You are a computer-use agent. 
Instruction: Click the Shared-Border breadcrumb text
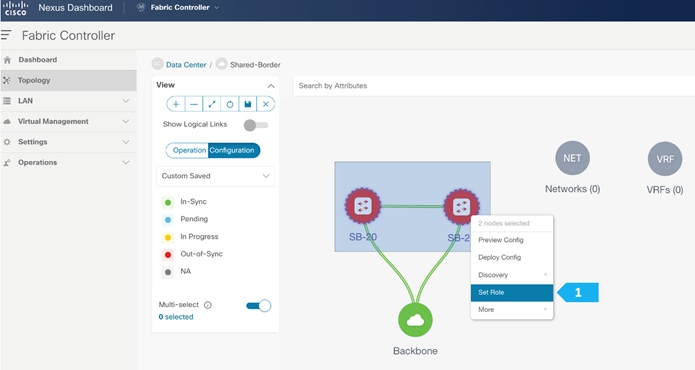click(255, 65)
